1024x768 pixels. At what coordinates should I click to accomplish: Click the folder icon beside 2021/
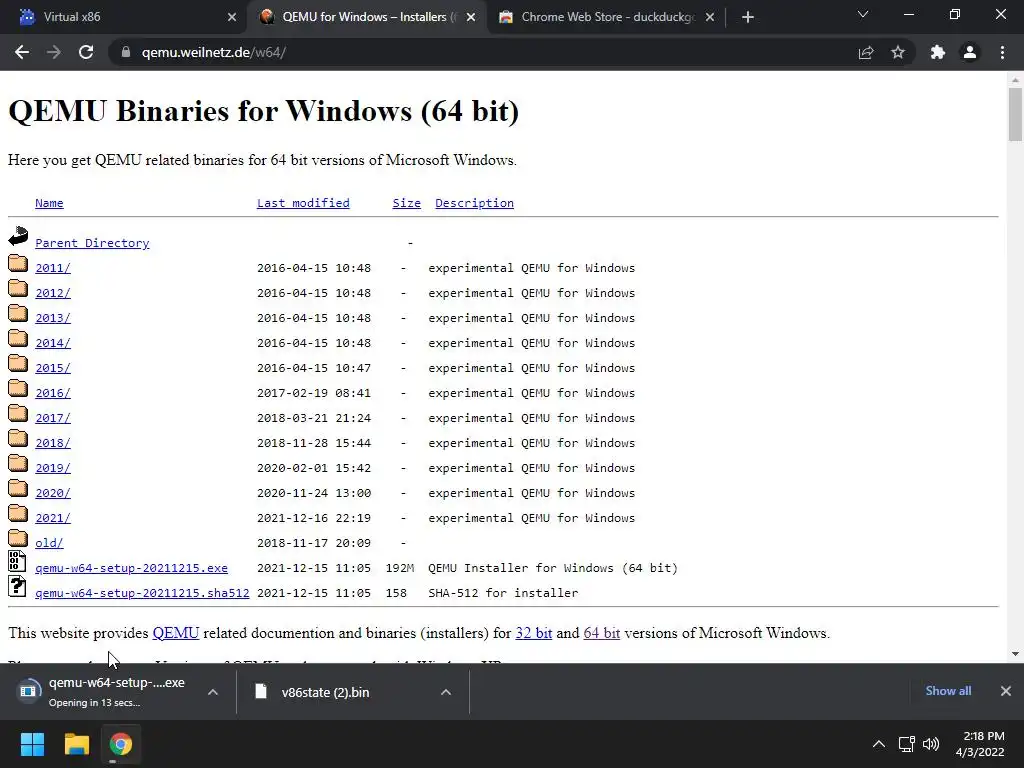click(x=18, y=513)
